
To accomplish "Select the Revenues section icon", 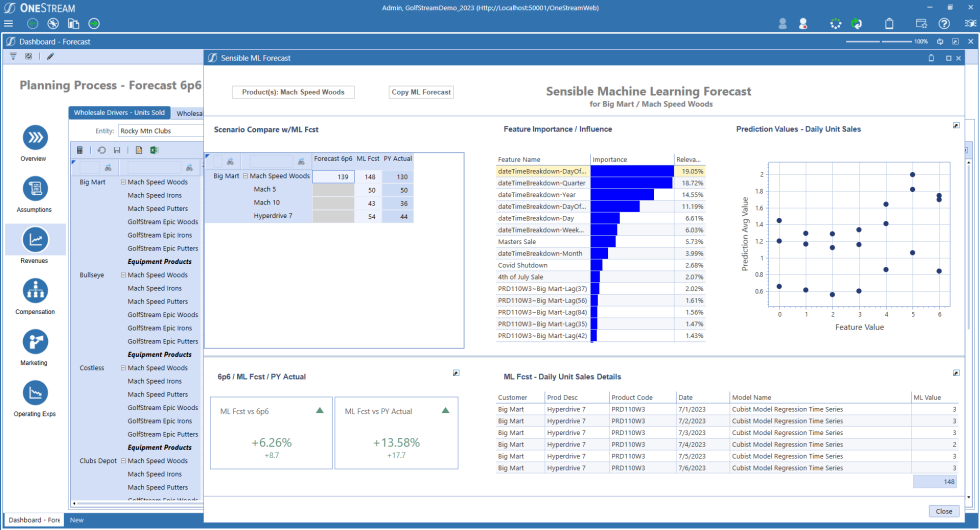I will [35, 240].
